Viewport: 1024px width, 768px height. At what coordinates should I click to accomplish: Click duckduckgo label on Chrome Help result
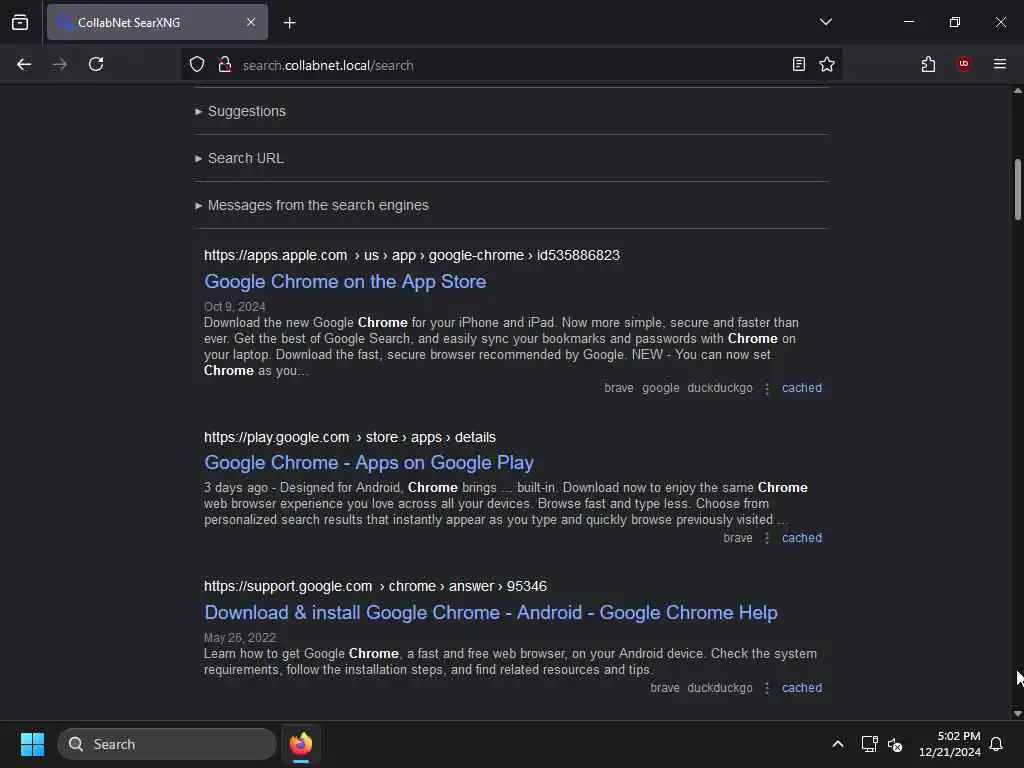[720, 688]
